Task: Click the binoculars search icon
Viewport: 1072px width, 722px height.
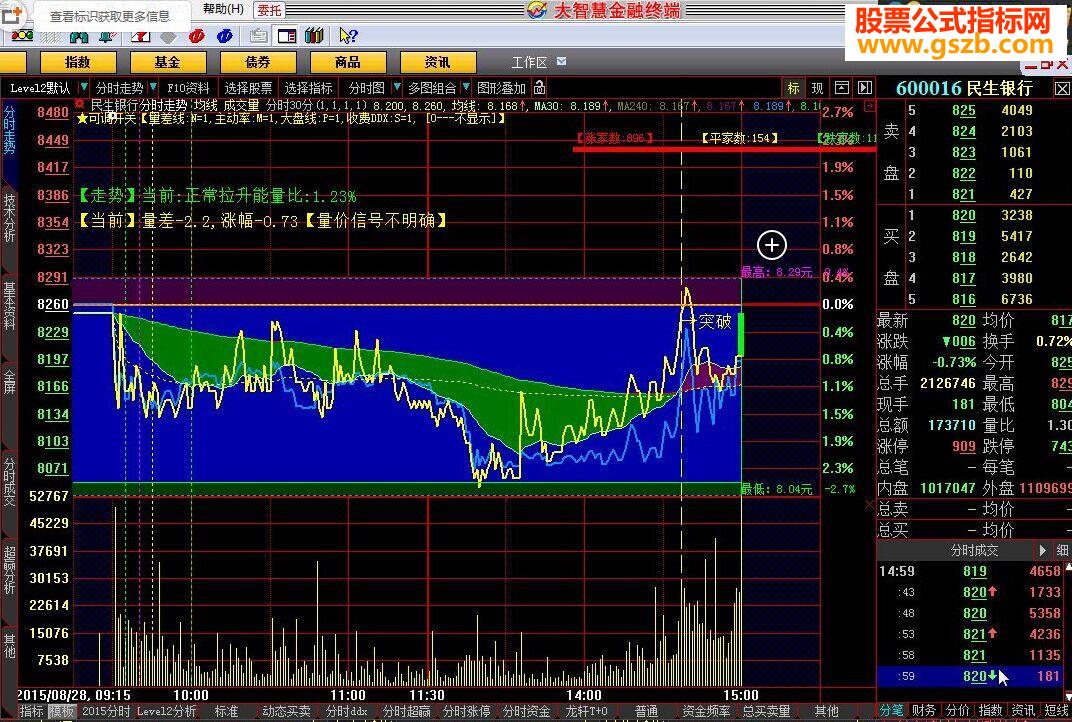Action: (80, 36)
